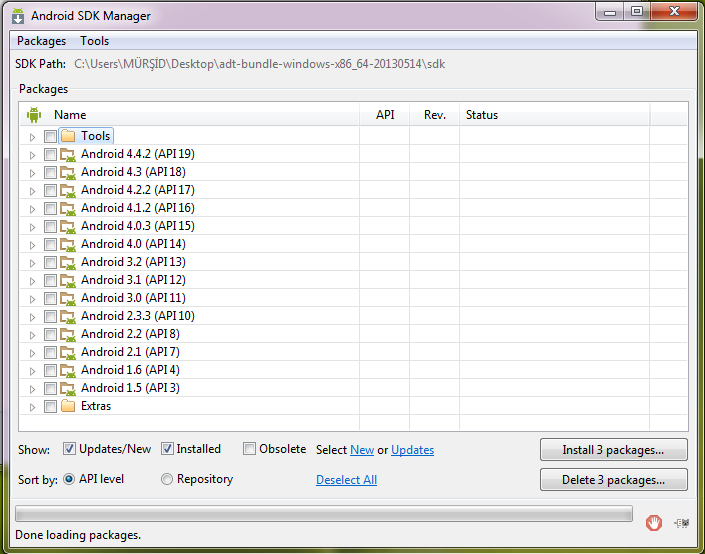Select the Android 3.0 (API 11) row text
The image size is (705, 554).
click(133, 298)
